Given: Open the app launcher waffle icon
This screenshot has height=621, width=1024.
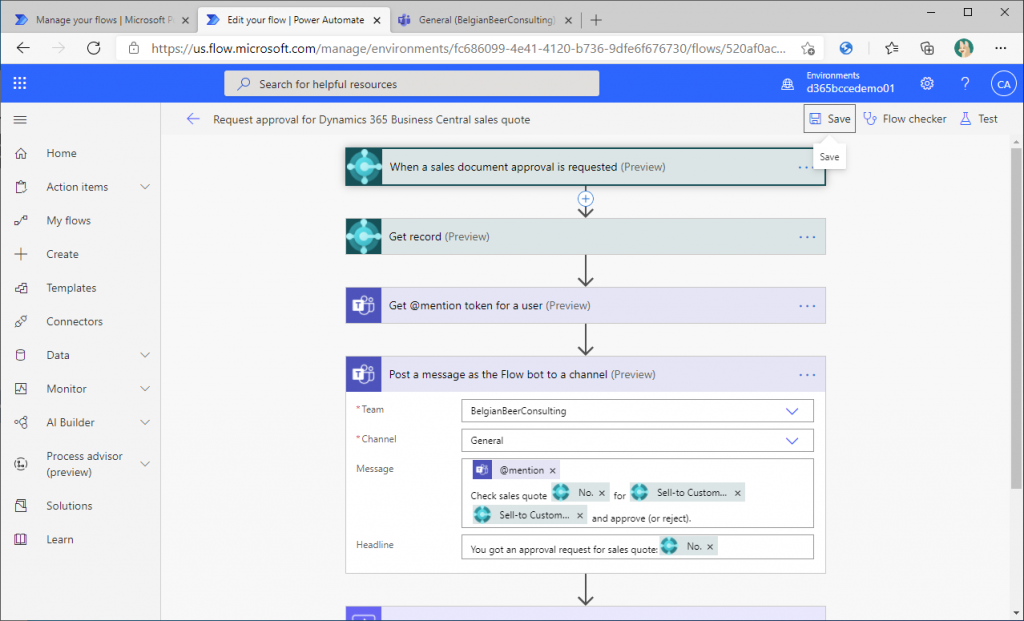Looking at the screenshot, I should [20, 83].
